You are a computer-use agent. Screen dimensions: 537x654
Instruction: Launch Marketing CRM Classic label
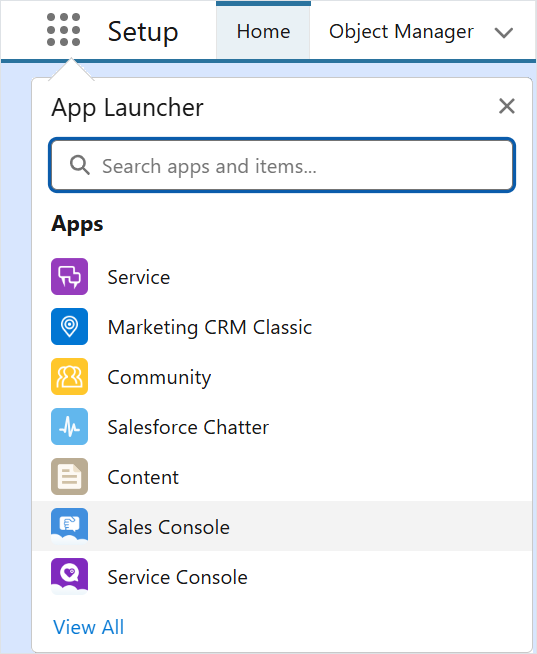209,327
